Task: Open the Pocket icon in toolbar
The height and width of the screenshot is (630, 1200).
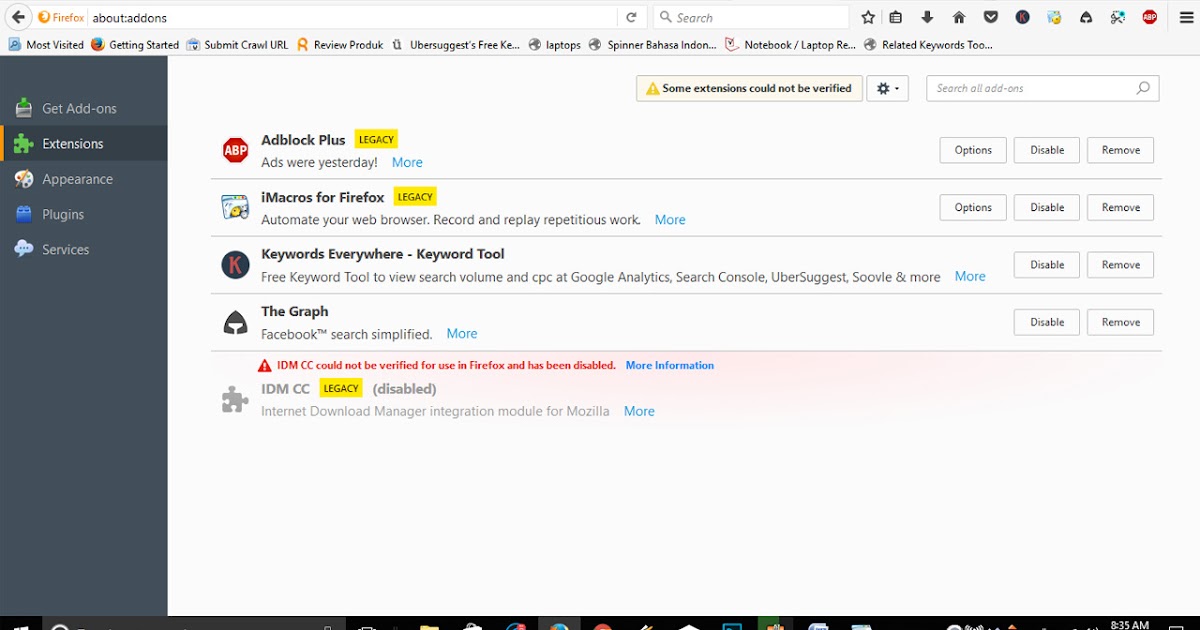Action: [990, 17]
